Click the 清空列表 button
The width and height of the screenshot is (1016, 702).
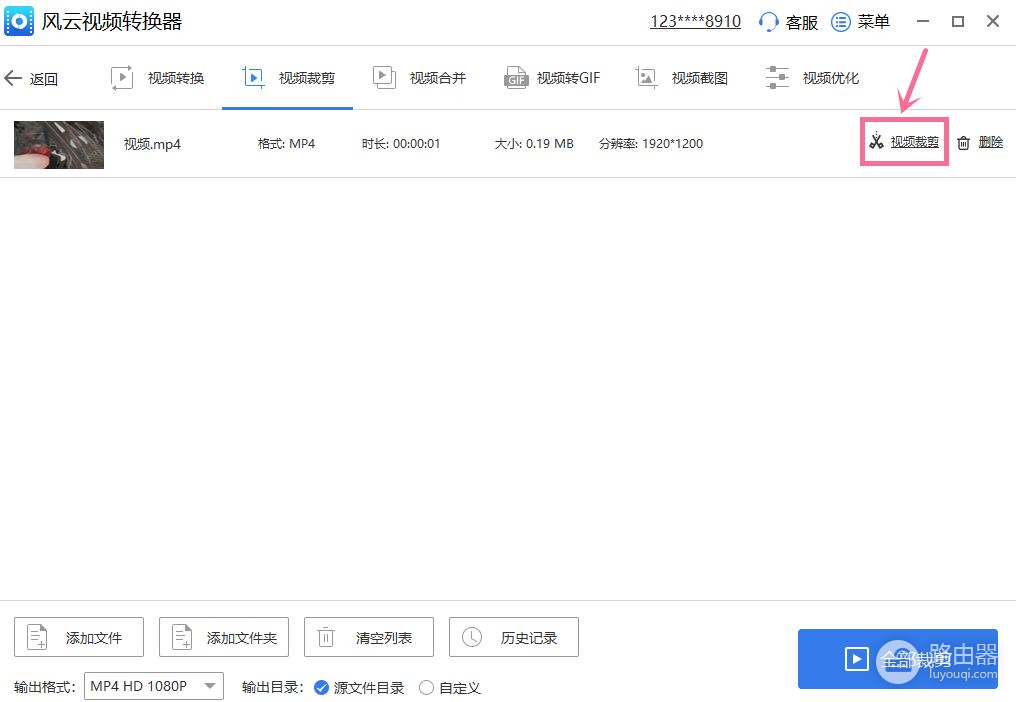point(369,637)
